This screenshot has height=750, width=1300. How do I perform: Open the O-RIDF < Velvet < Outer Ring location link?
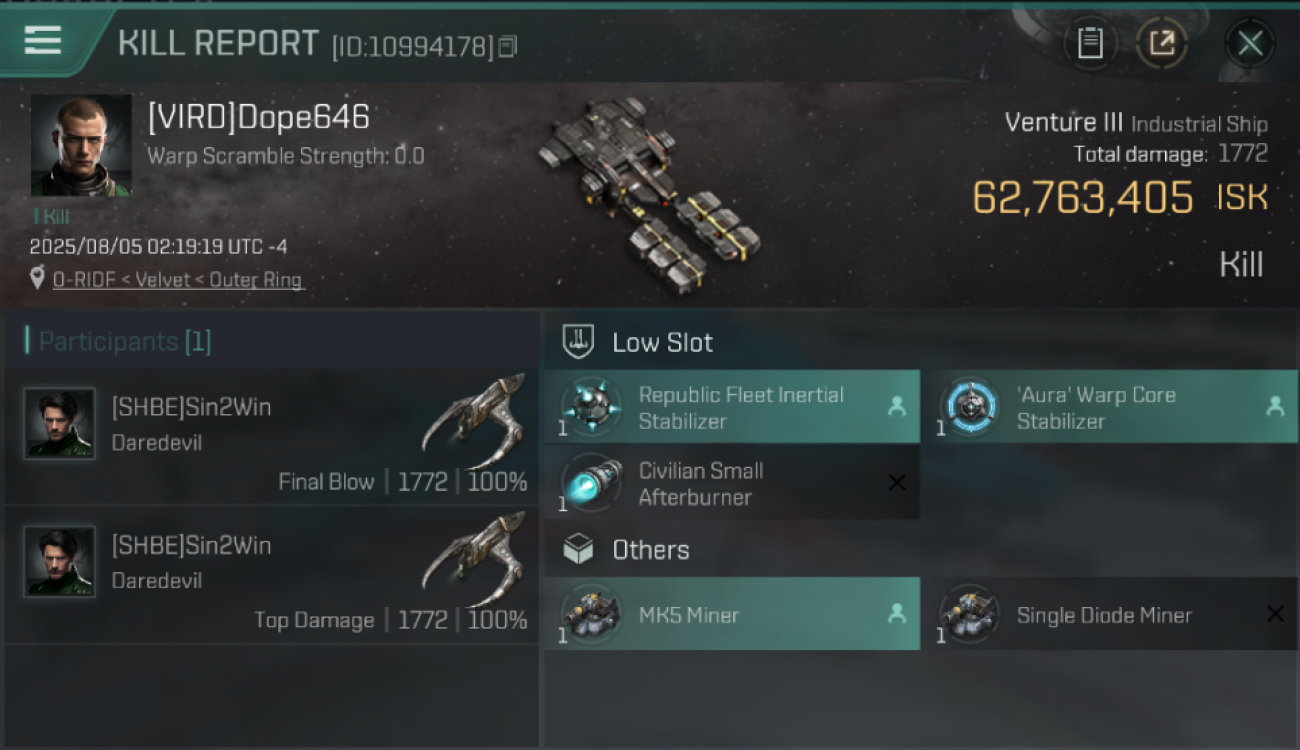[177, 280]
